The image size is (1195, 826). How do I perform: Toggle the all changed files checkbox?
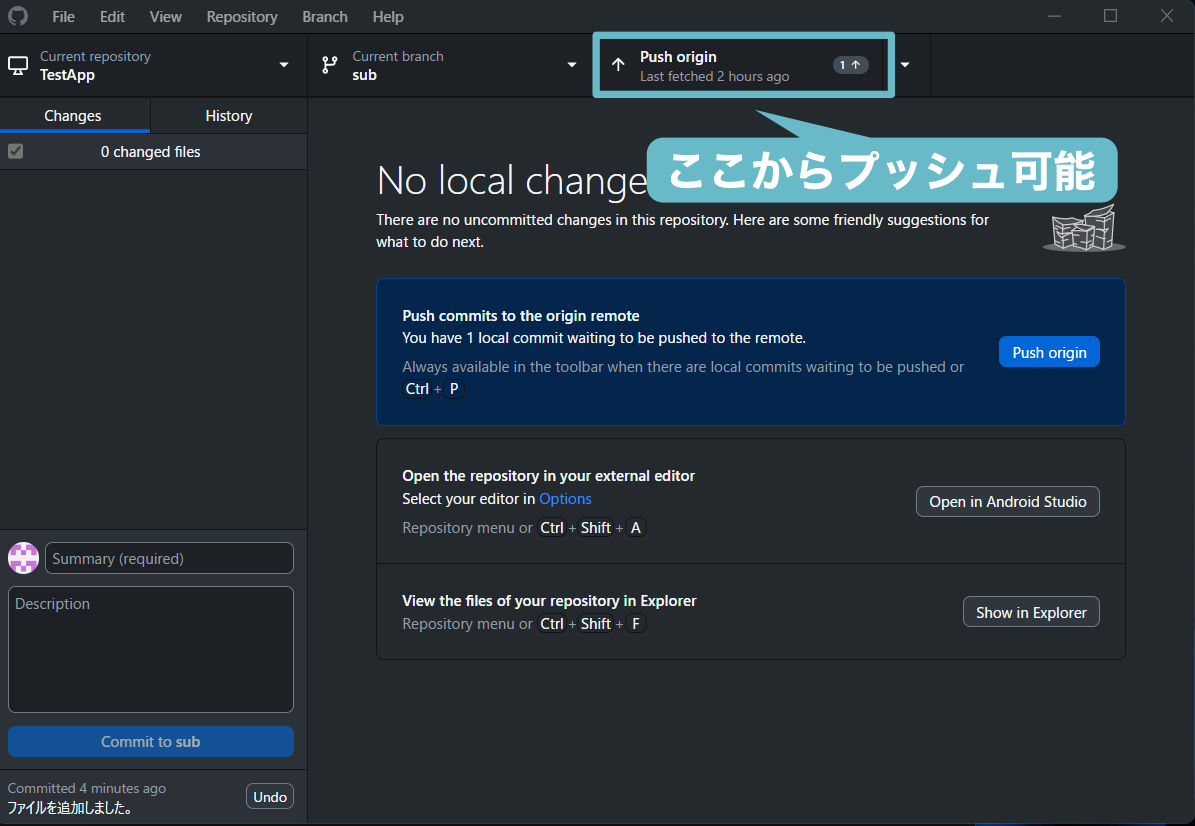15,151
